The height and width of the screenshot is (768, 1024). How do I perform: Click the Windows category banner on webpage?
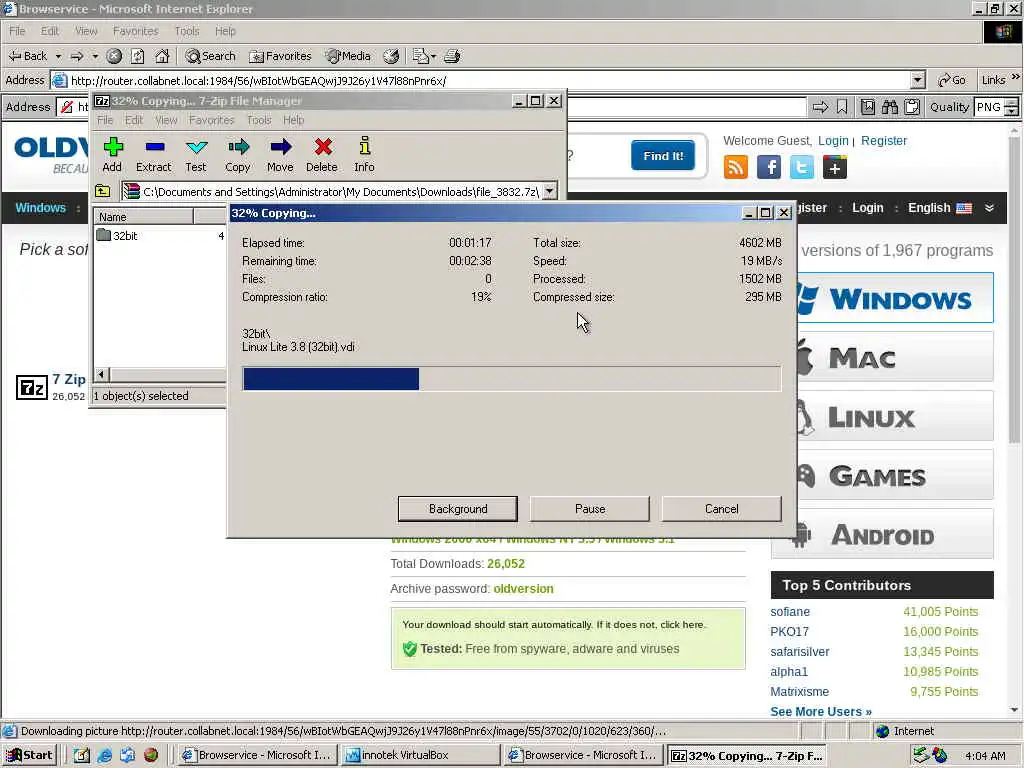(895, 298)
